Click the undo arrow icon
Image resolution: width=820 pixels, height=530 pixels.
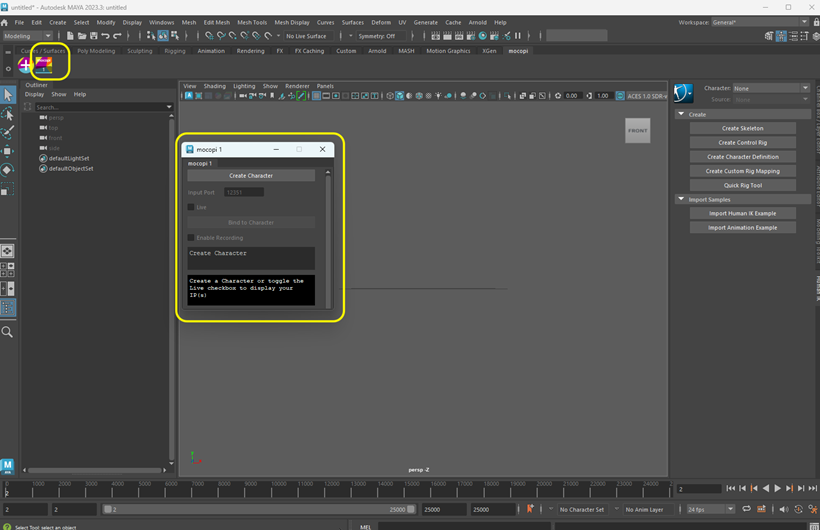(104, 36)
